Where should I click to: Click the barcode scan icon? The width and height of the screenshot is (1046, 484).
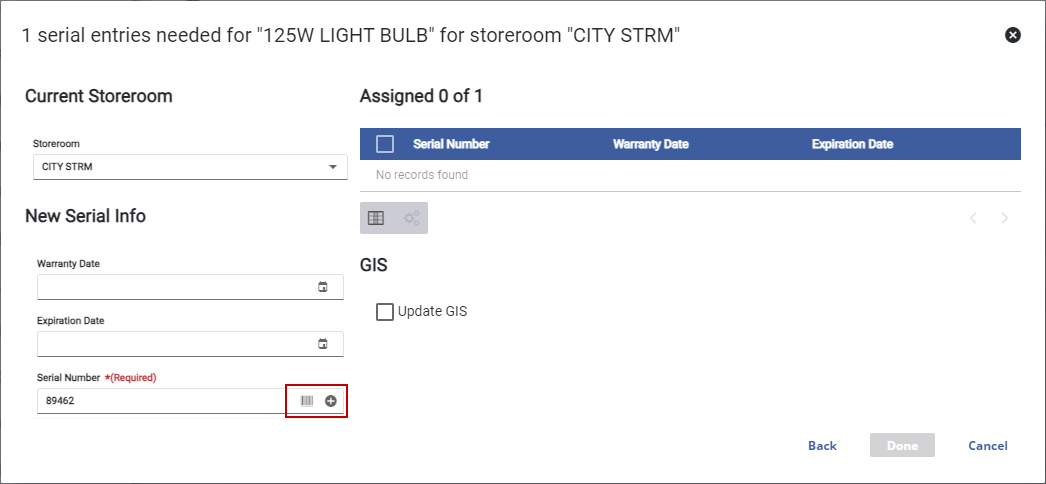coord(307,401)
